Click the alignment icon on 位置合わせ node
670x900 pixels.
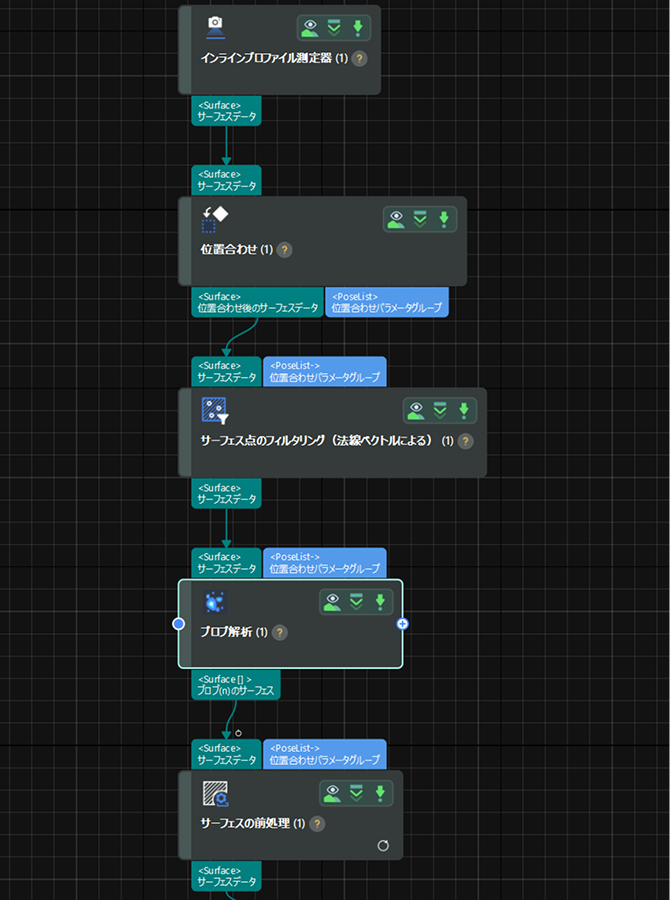[215, 219]
